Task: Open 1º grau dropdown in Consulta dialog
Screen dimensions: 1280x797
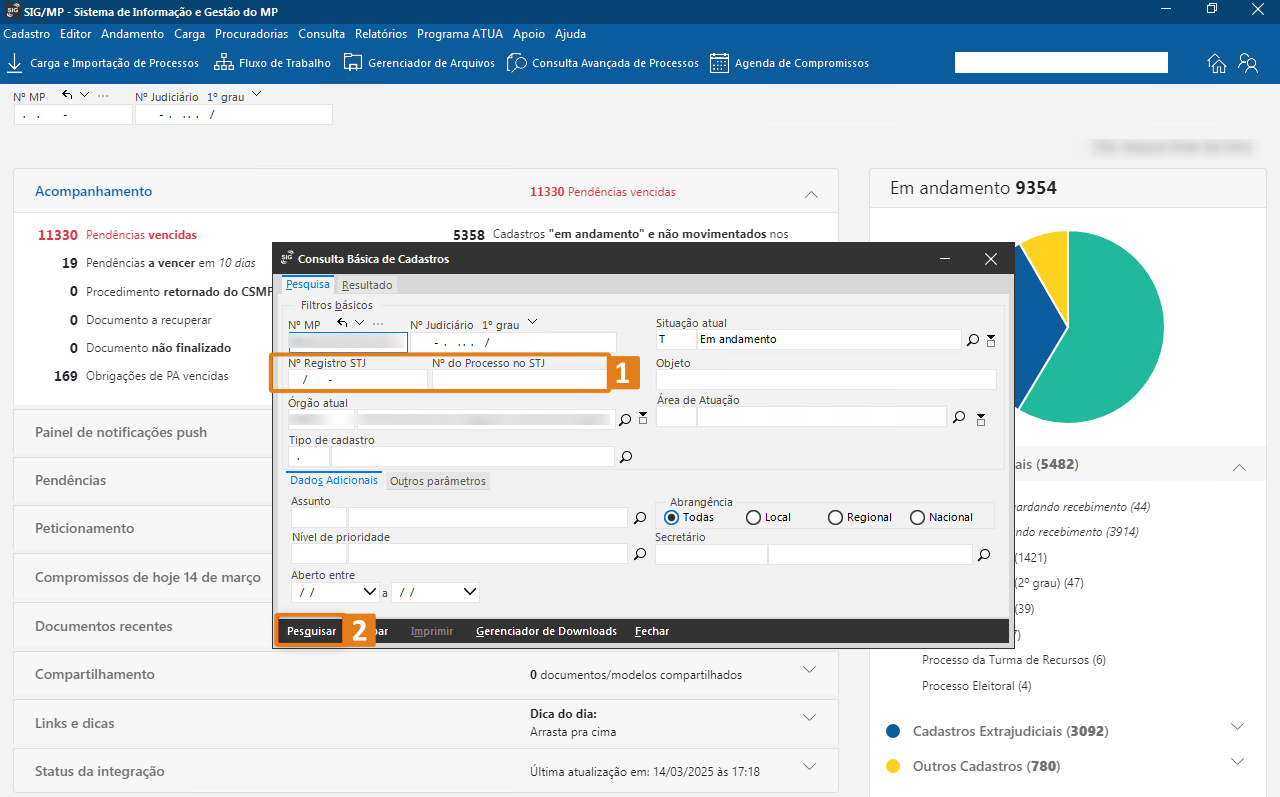Action: point(532,323)
